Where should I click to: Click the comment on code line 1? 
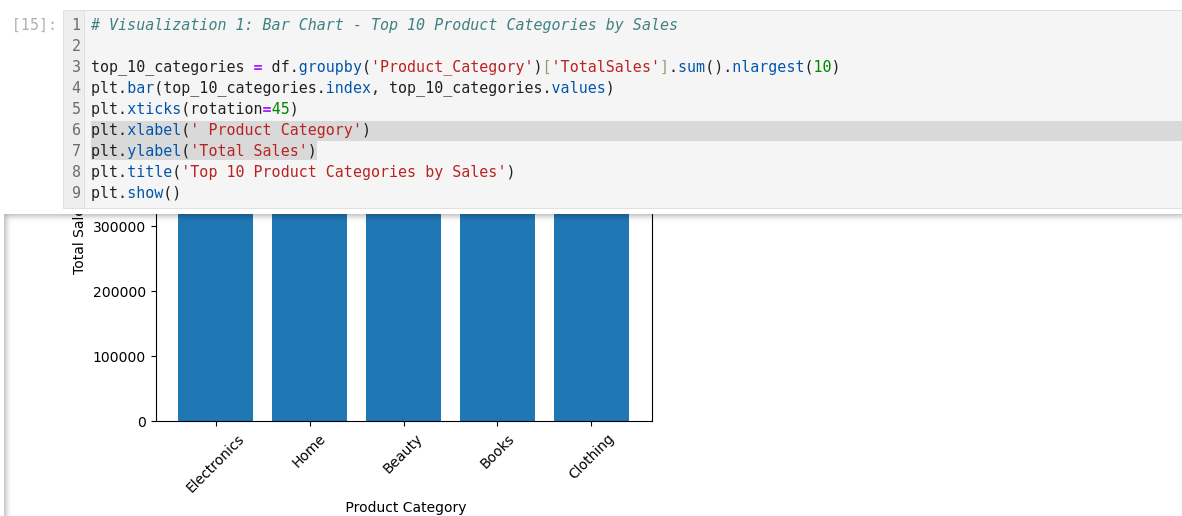tap(383, 25)
